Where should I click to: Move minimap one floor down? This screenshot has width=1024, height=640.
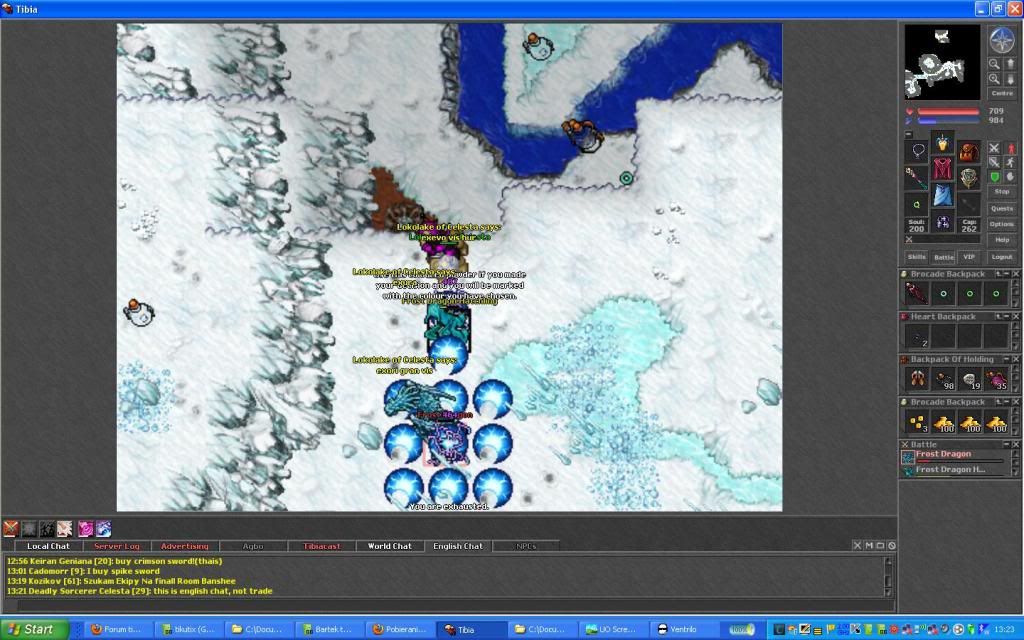tap(1010, 79)
